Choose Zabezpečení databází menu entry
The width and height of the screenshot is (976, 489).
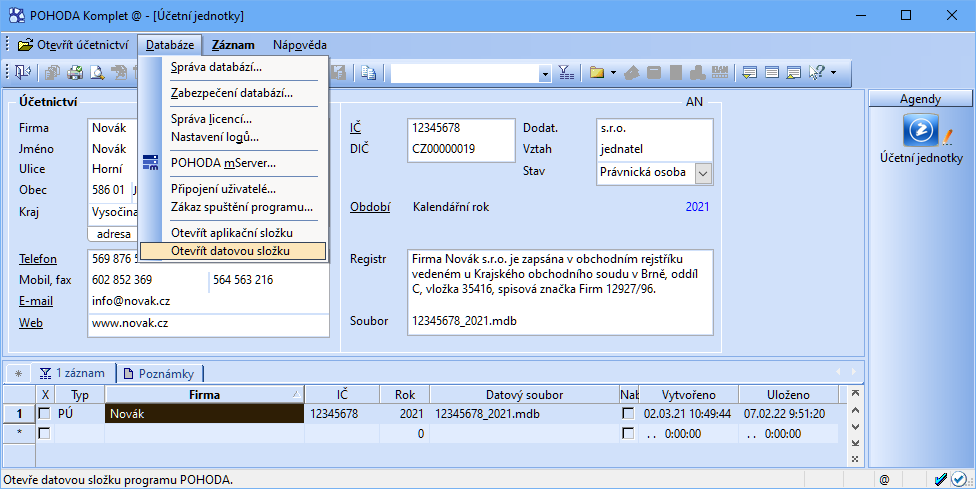coord(233,93)
